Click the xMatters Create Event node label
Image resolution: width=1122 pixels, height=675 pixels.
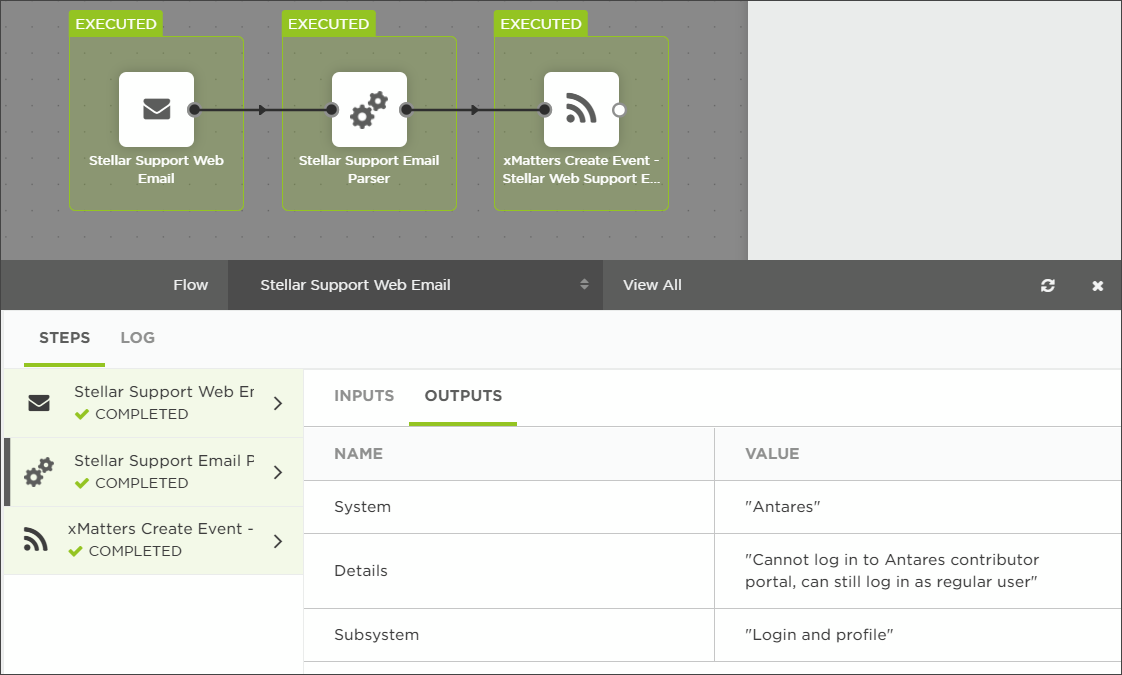pos(581,170)
